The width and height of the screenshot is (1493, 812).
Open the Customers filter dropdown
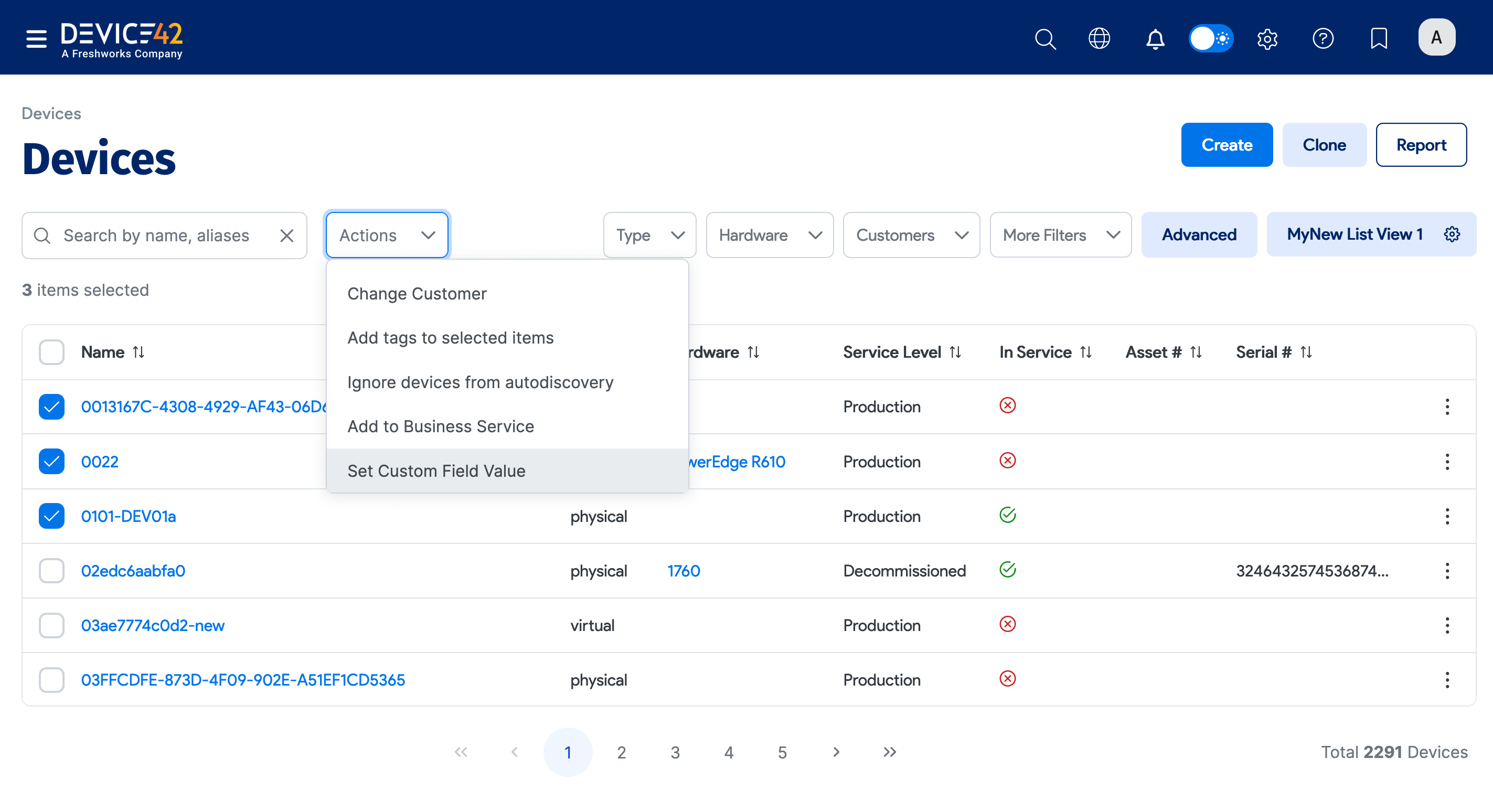[911, 234]
